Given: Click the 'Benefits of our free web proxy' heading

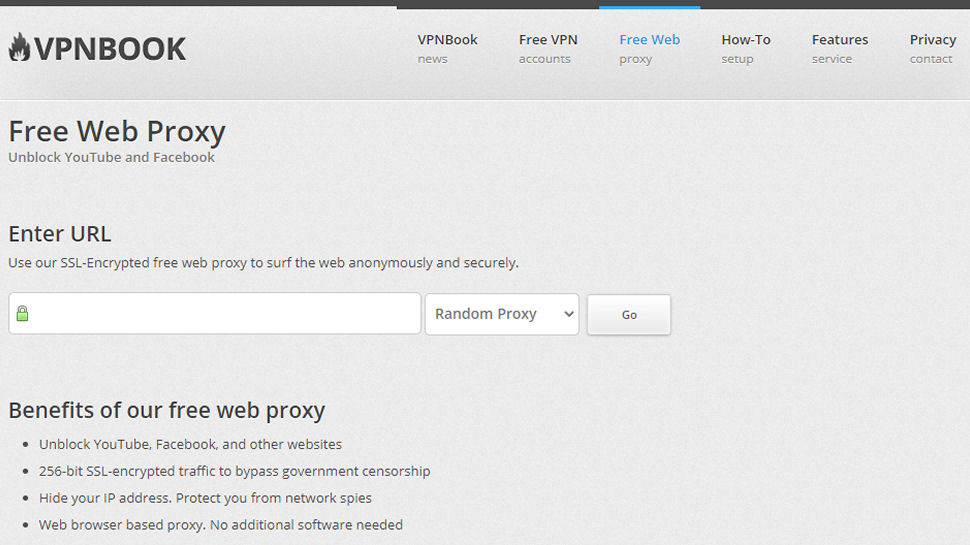Looking at the screenshot, I should [166, 410].
